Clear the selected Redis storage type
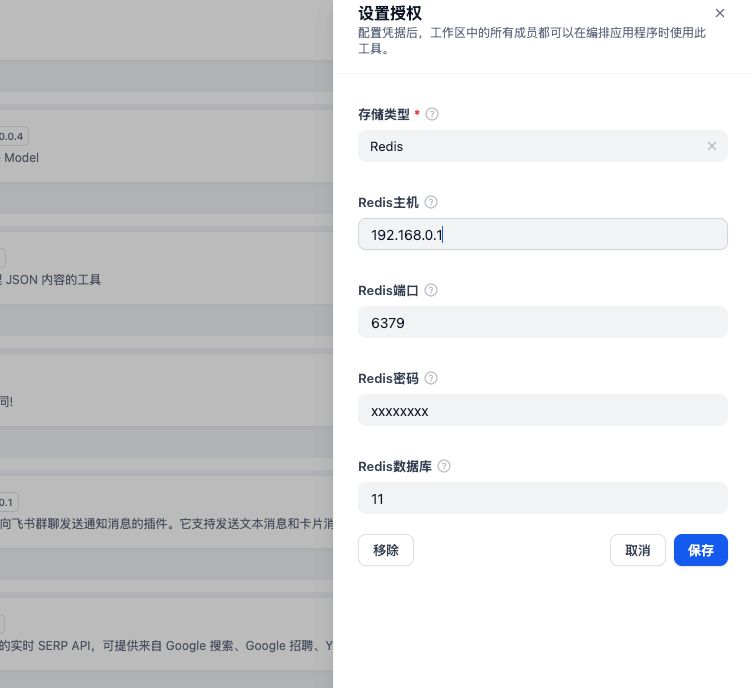Viewport: 752px width, 688px height. click(712, 146)
